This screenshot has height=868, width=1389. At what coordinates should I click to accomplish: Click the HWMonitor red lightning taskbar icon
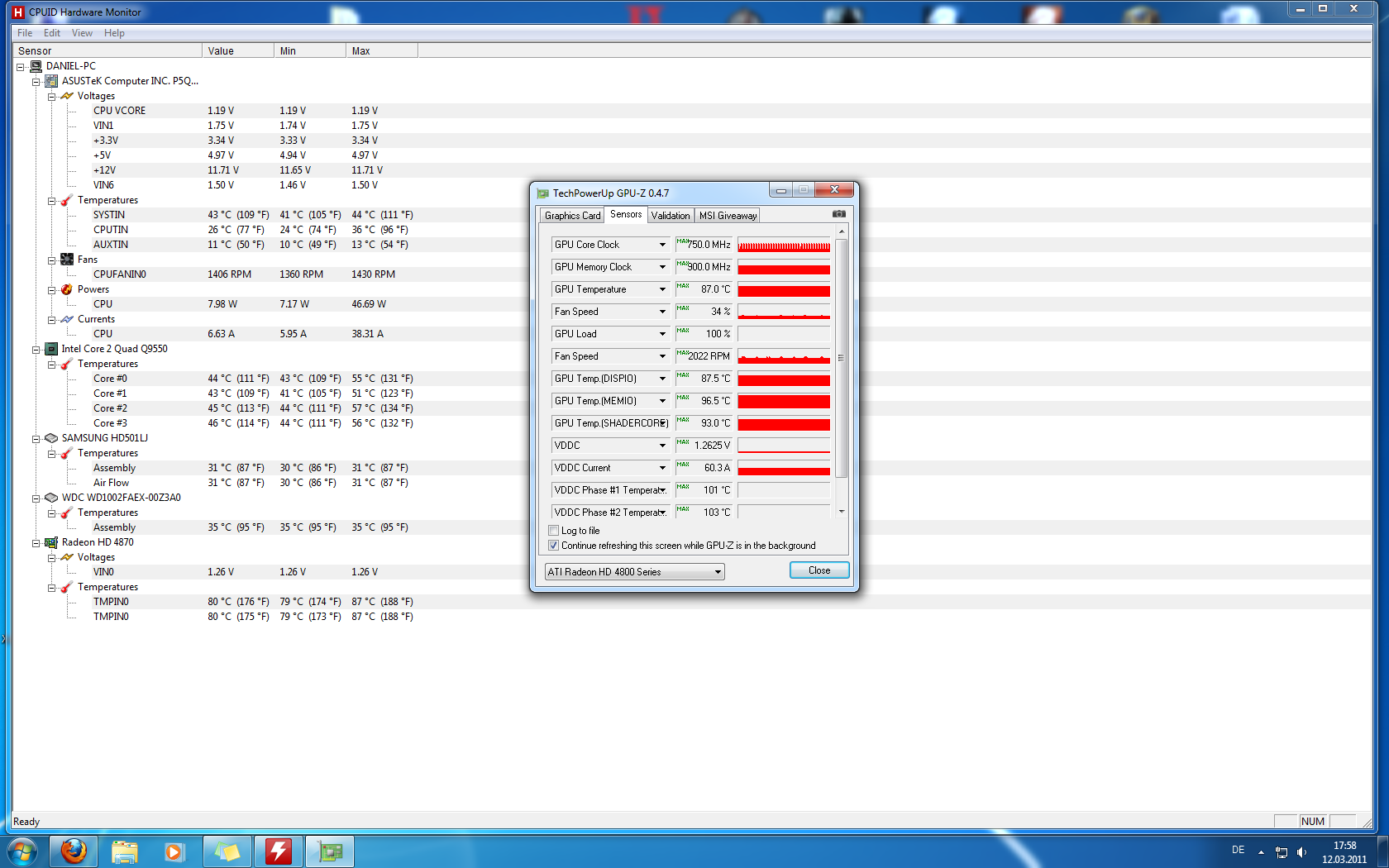point(279,851)
